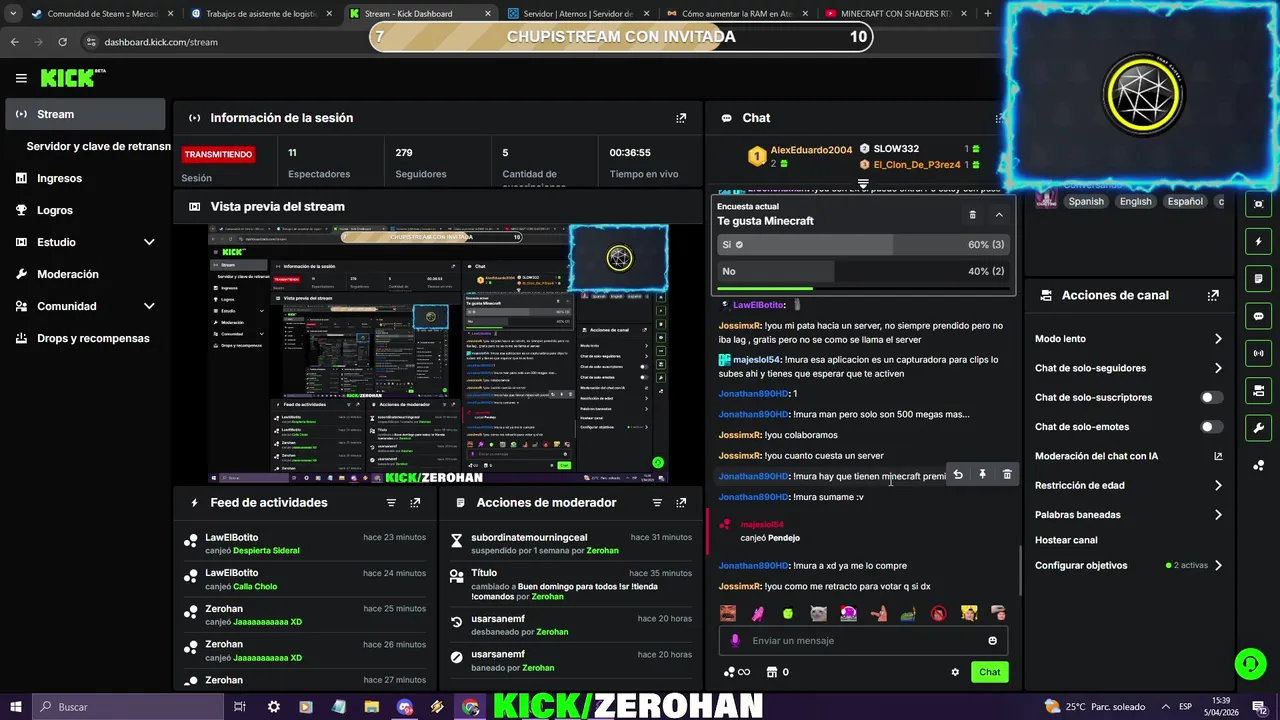The height and width of the screenshot is (720, 1280).
Task: Vote No in the Minecraft poll
Action: coord(863,271)
